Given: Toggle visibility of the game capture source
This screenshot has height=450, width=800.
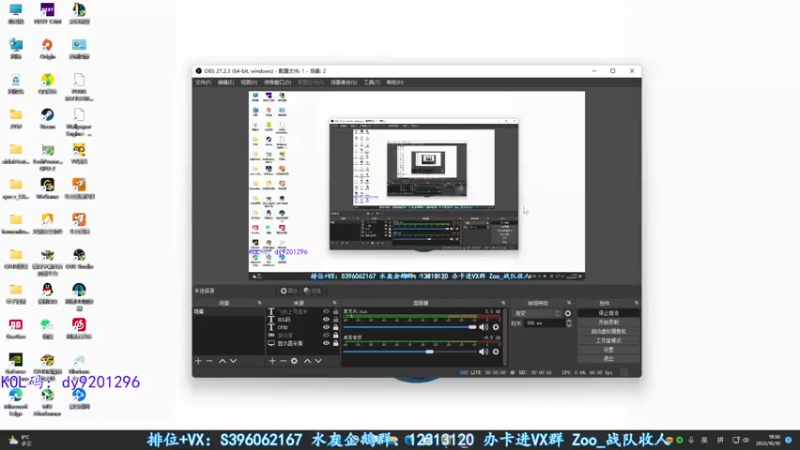Looking at the screenshot, I should [x=326, y=335].
